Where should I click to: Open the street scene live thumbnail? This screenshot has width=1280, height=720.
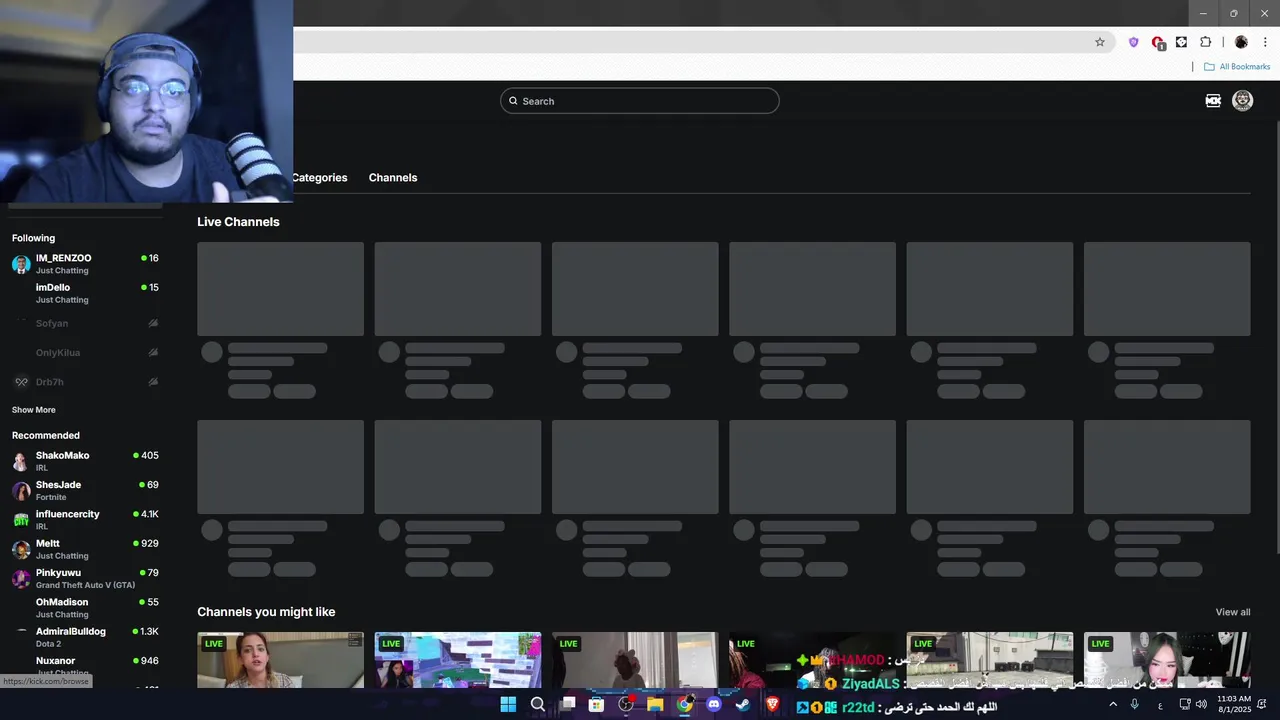coord(989,660)
